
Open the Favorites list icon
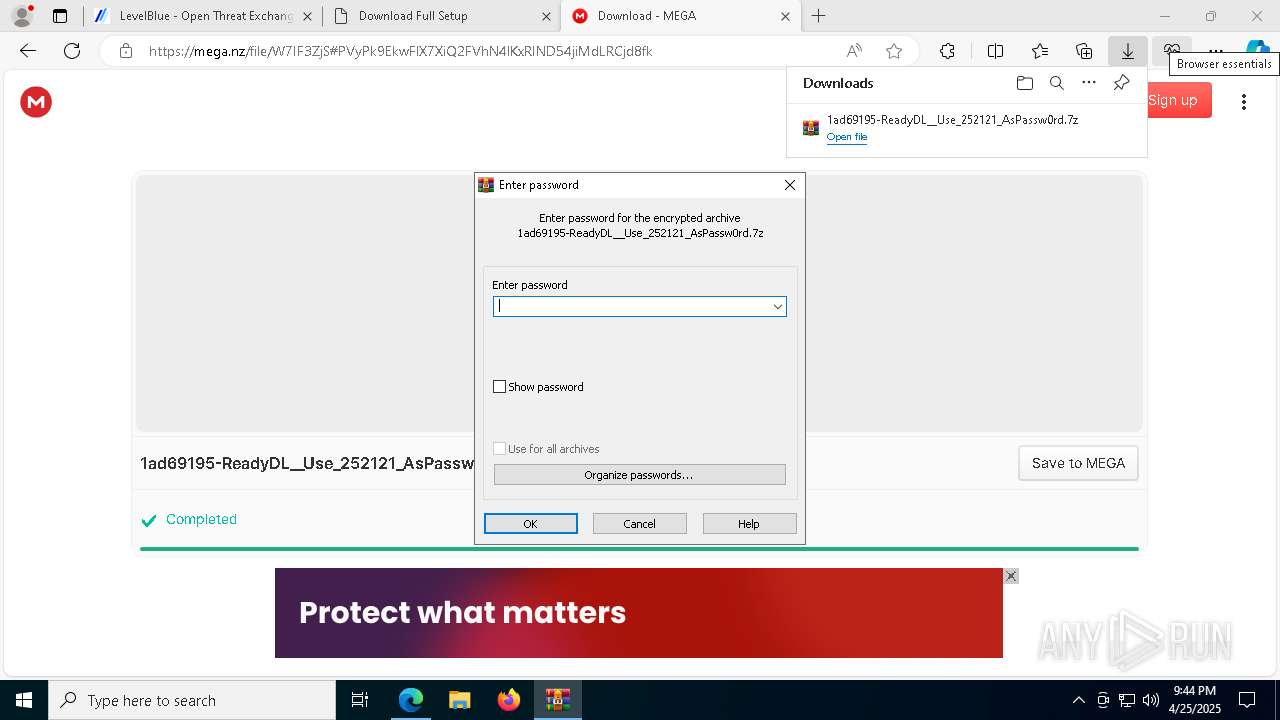point(1040,51)
